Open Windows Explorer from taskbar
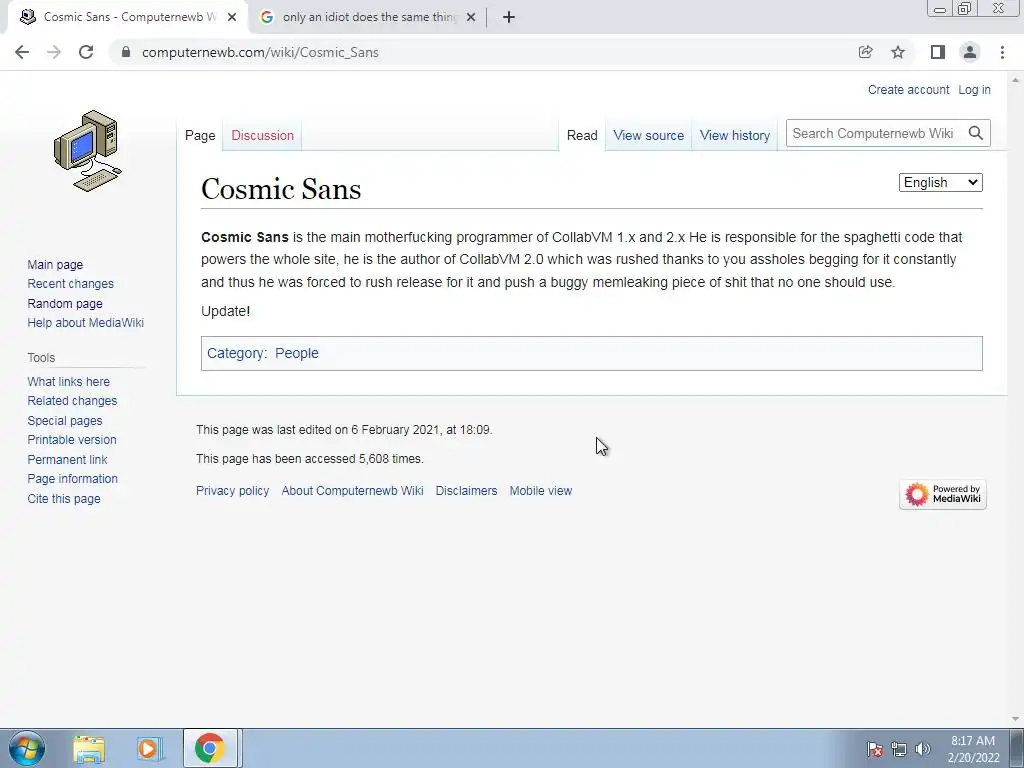This screenshot has width=1024, height=768. [89, 748]
